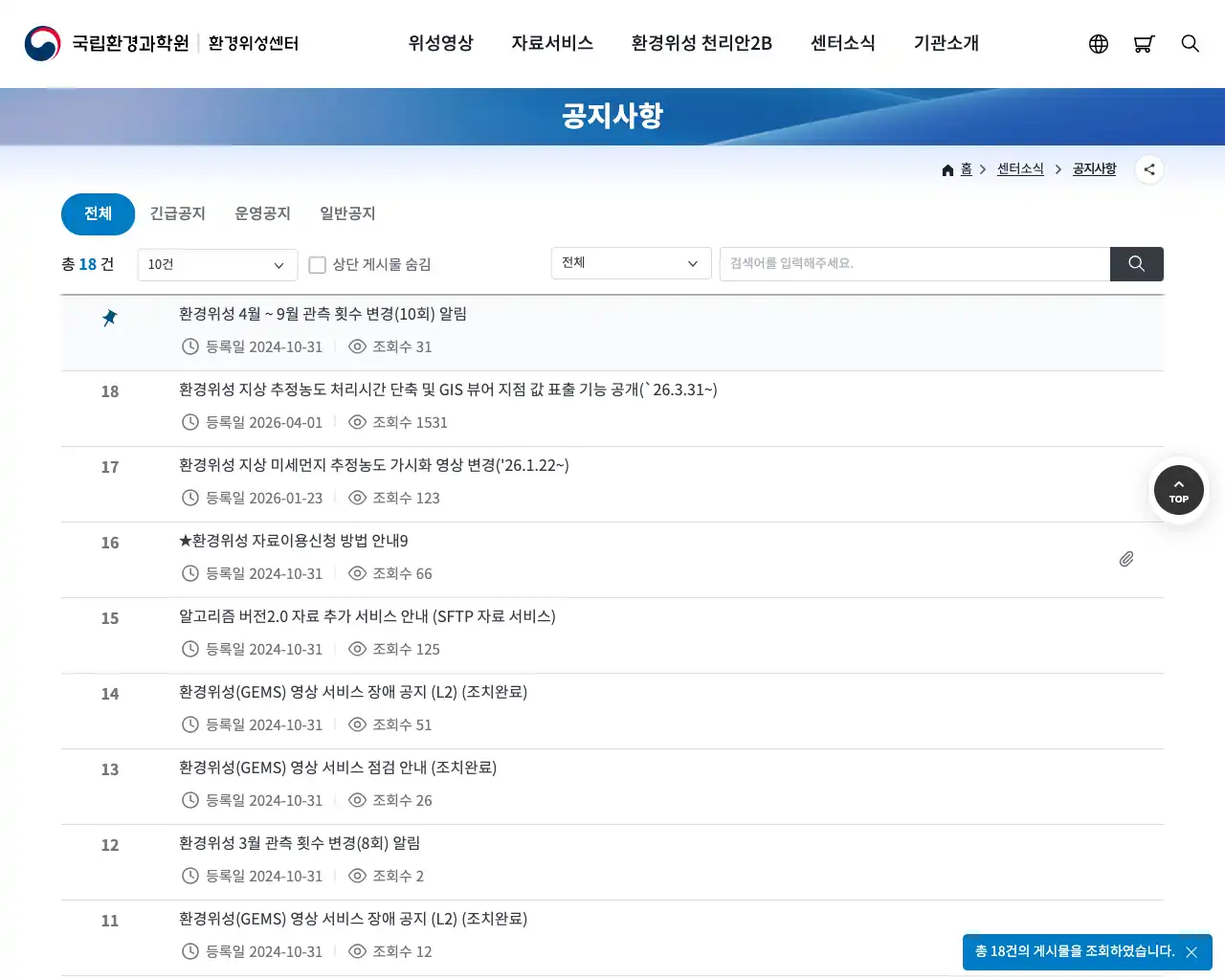Select the 일반공지 tab
The height and width of the screenshot is (980, 1225).
[347, 213]
